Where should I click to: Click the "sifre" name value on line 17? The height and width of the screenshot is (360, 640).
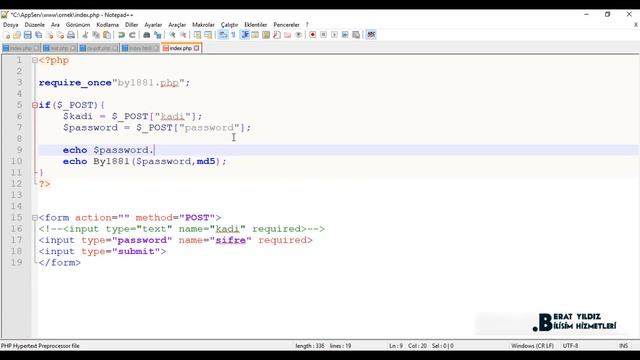230,240
